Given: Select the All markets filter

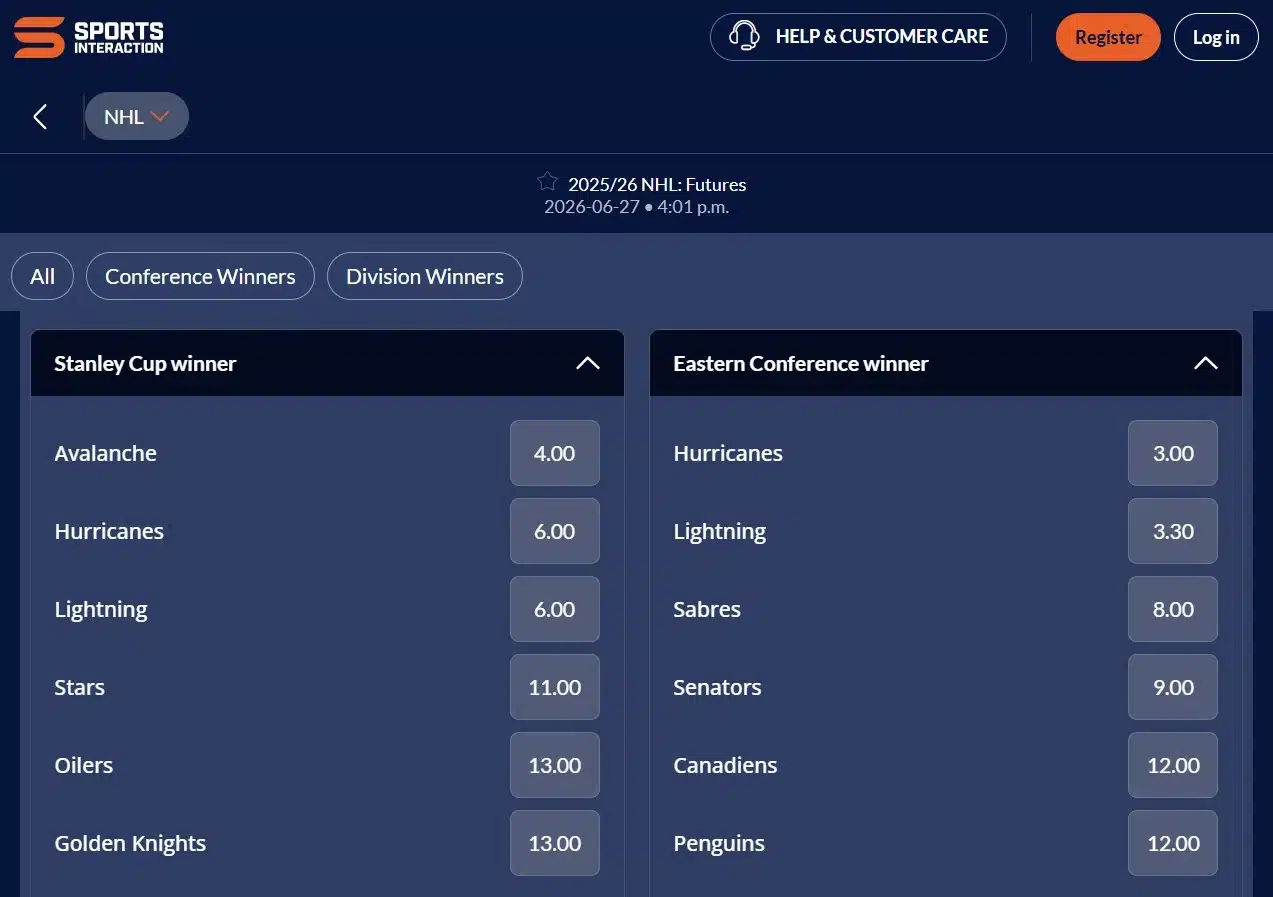Looking at the screenshot, I should click(x=41, y=276).
